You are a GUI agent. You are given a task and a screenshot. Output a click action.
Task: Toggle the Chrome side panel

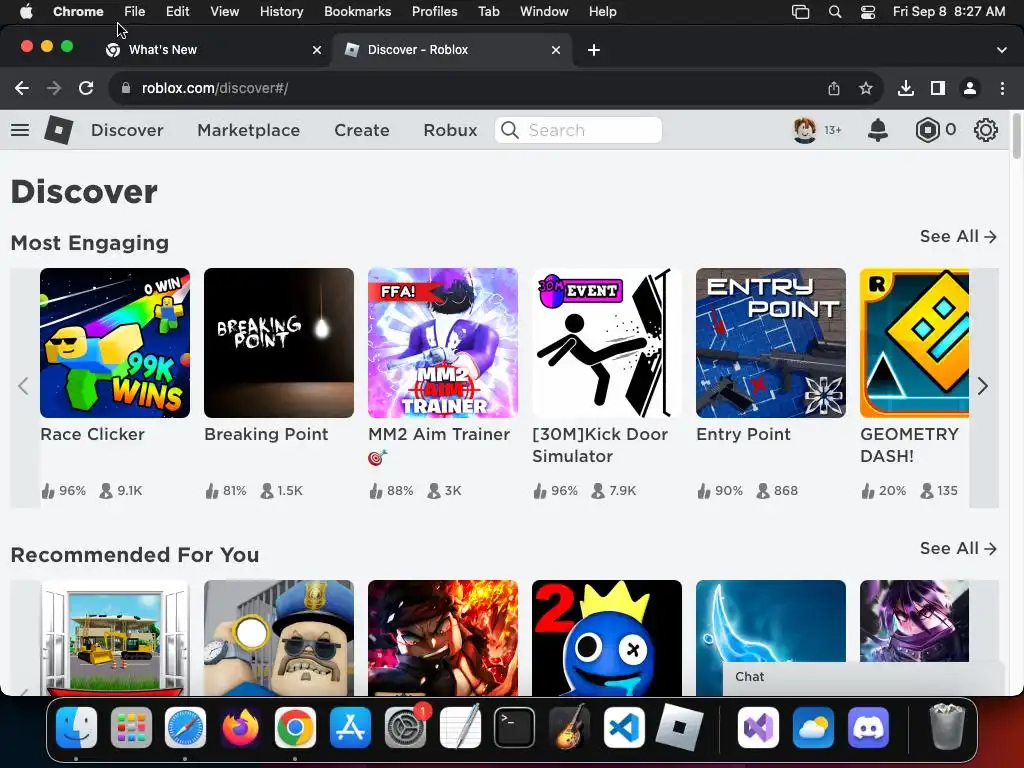point(938,88)
